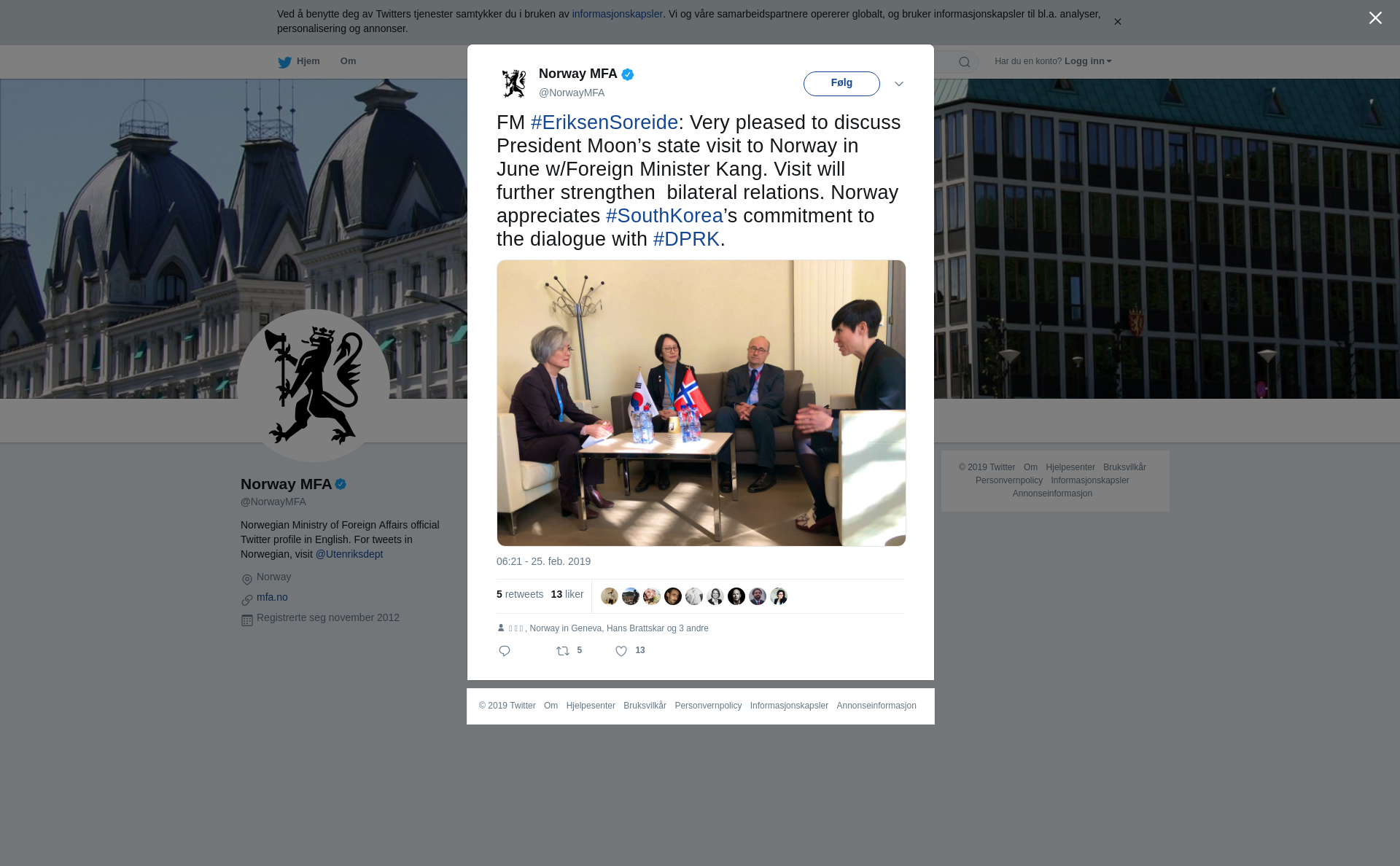1400x866 pixels.
Task: Close the tweet overlay with large X
Action: click(1375, 18)
